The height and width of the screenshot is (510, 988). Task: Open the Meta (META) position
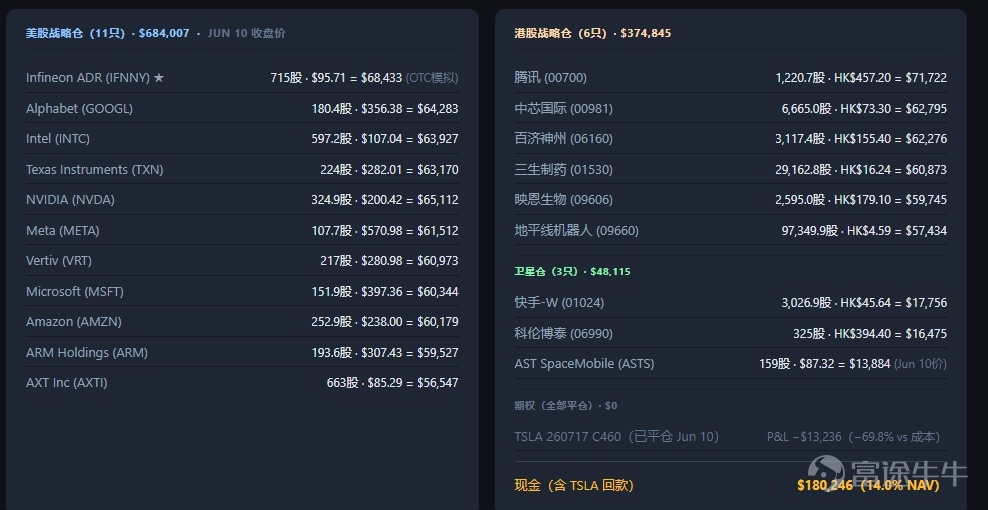tap(242, 231)
